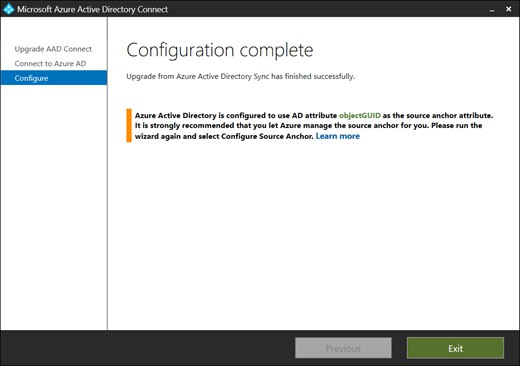520x366 pixels.
Task: Click the objectGUID attribute text
Action: click(360, 116)
